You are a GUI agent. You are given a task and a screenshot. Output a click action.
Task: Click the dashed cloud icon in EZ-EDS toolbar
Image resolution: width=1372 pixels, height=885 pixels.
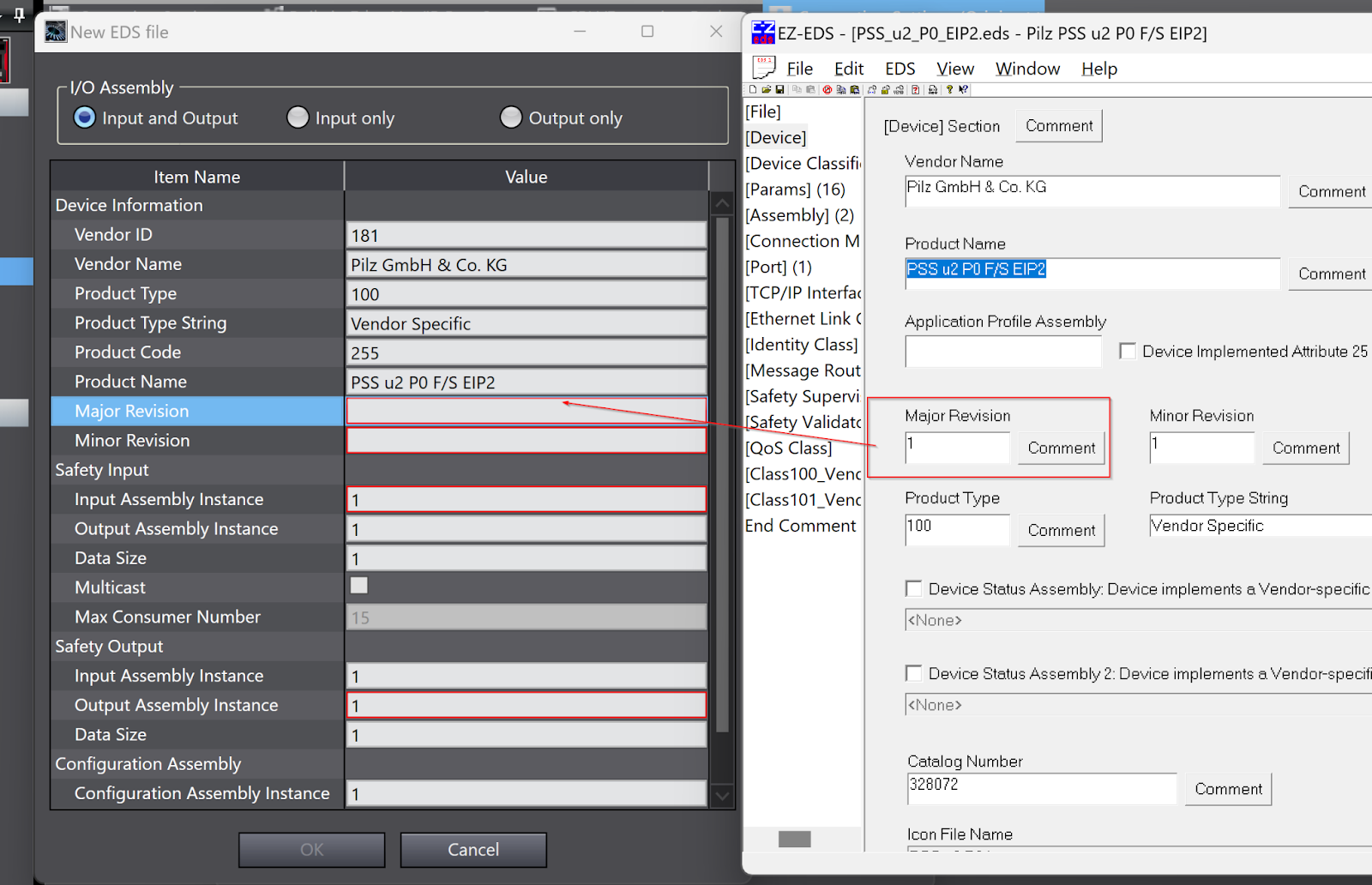click(x=872, y=89)
